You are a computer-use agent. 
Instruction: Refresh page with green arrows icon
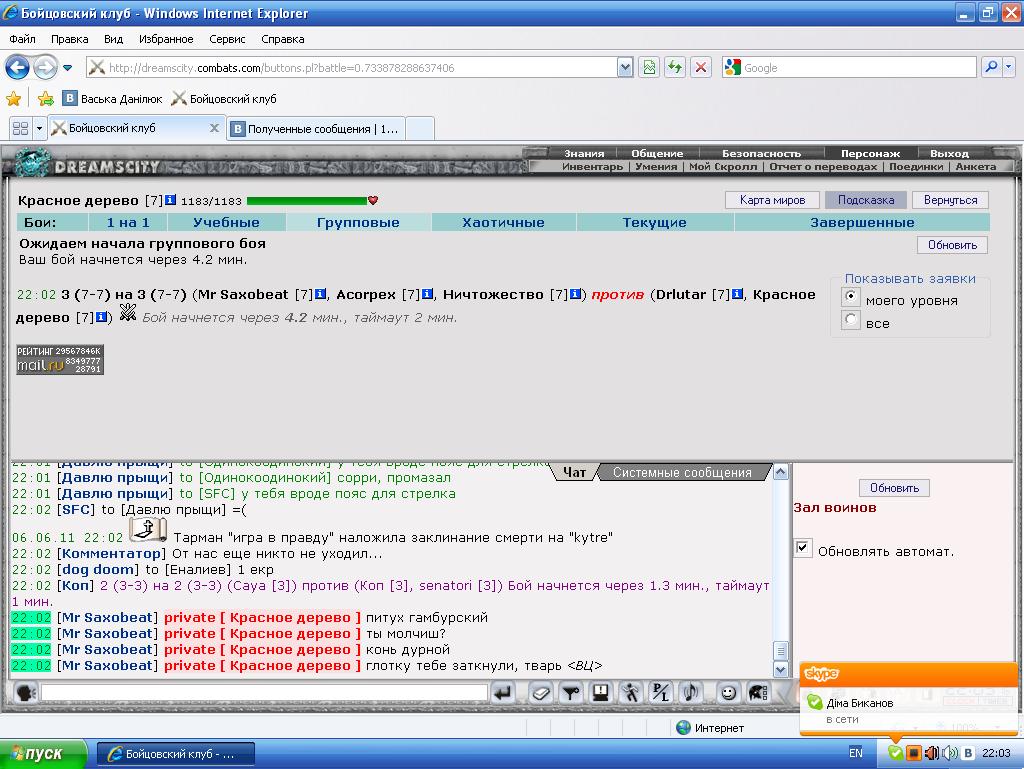tap(675, 67)
